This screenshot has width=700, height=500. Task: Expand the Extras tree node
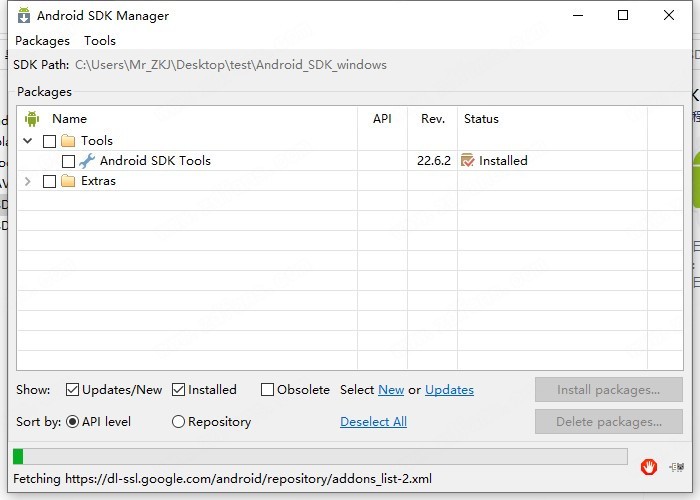pos(28,181)
